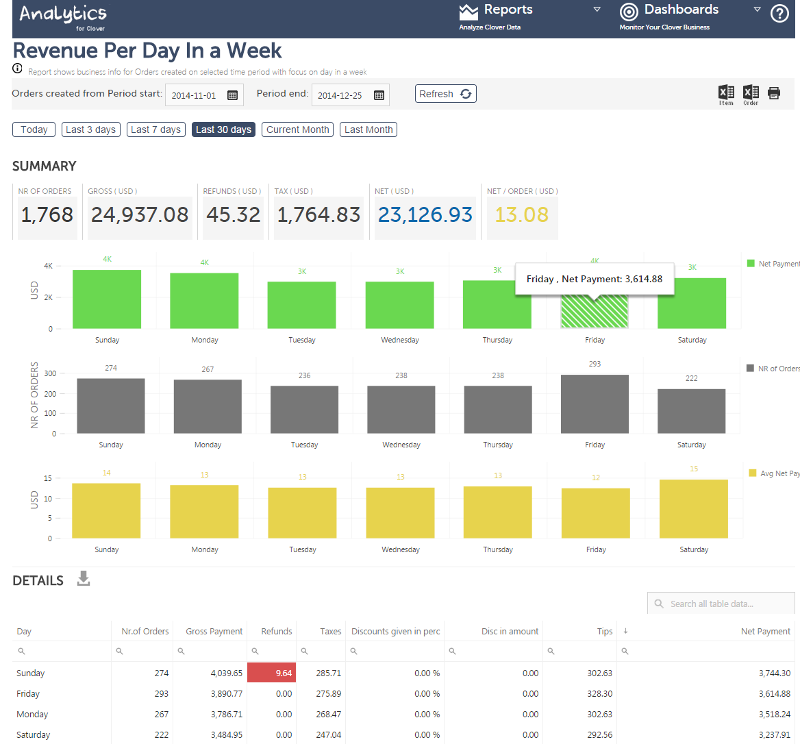Image resolution: width=800 pixels, height=744 pixels.
Task: Switch to Dashboards
Action: tap(674, 11)
